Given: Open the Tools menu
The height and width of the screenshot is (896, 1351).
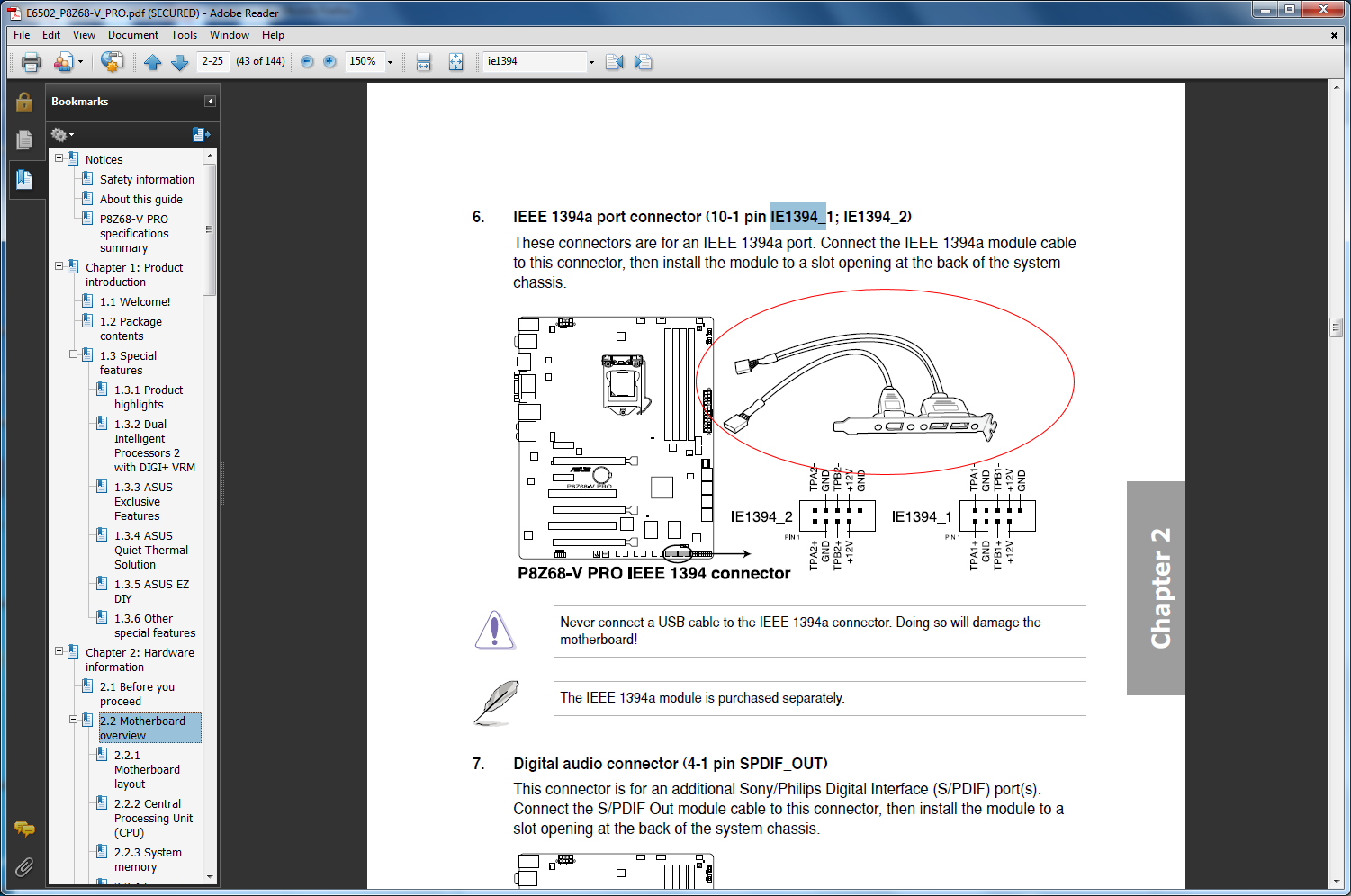Looking at the screenshot, I should pyautogui.click(x=184, y=35).
